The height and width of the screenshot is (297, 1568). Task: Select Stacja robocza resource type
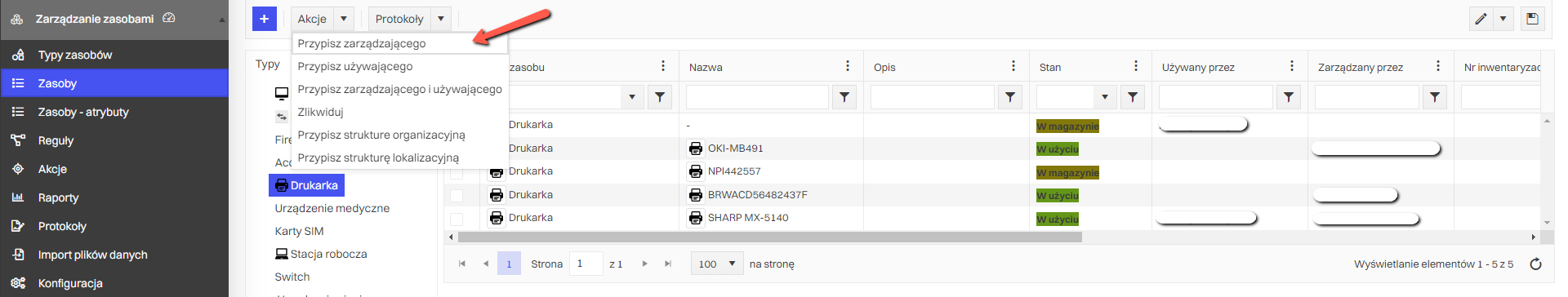click(328, 254)
